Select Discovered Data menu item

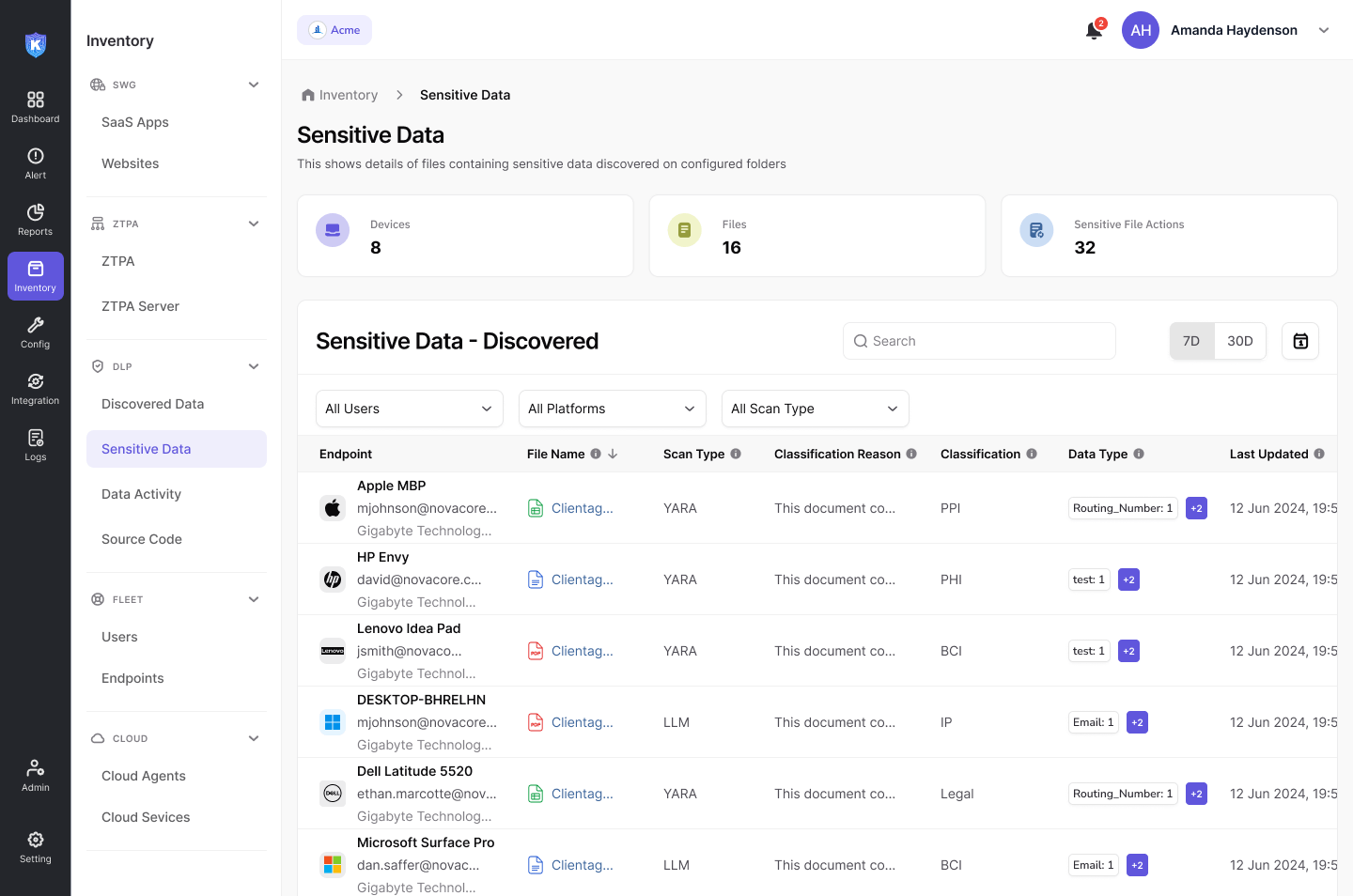pos(152,404)
